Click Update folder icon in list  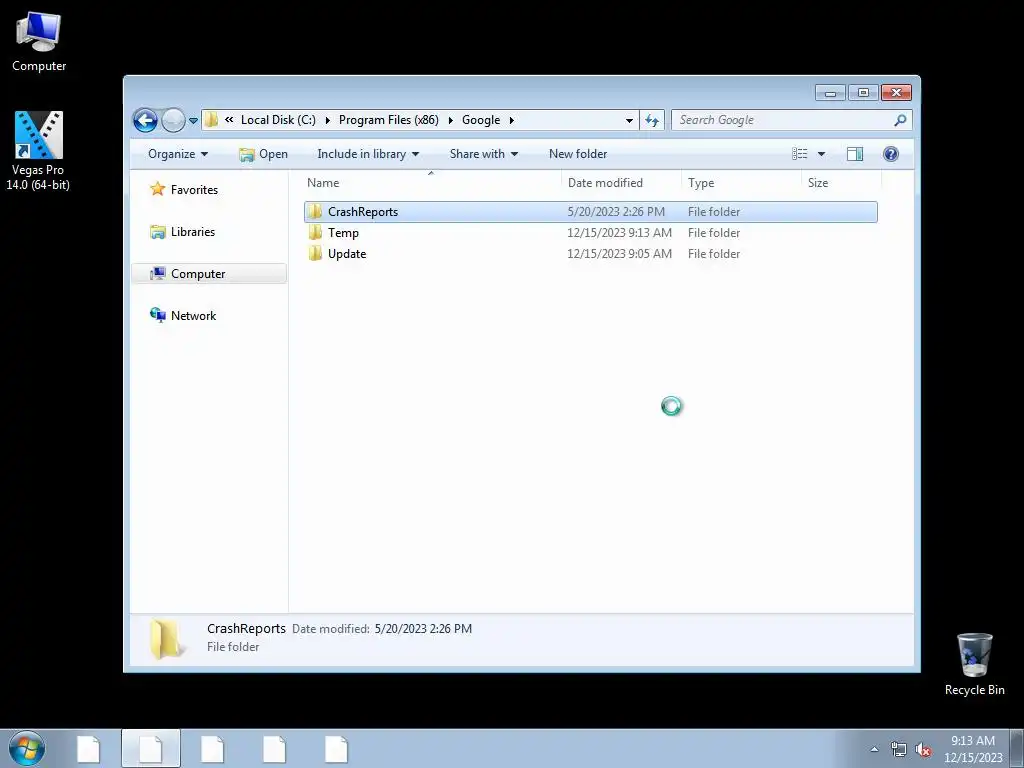(x=315, y=253)
